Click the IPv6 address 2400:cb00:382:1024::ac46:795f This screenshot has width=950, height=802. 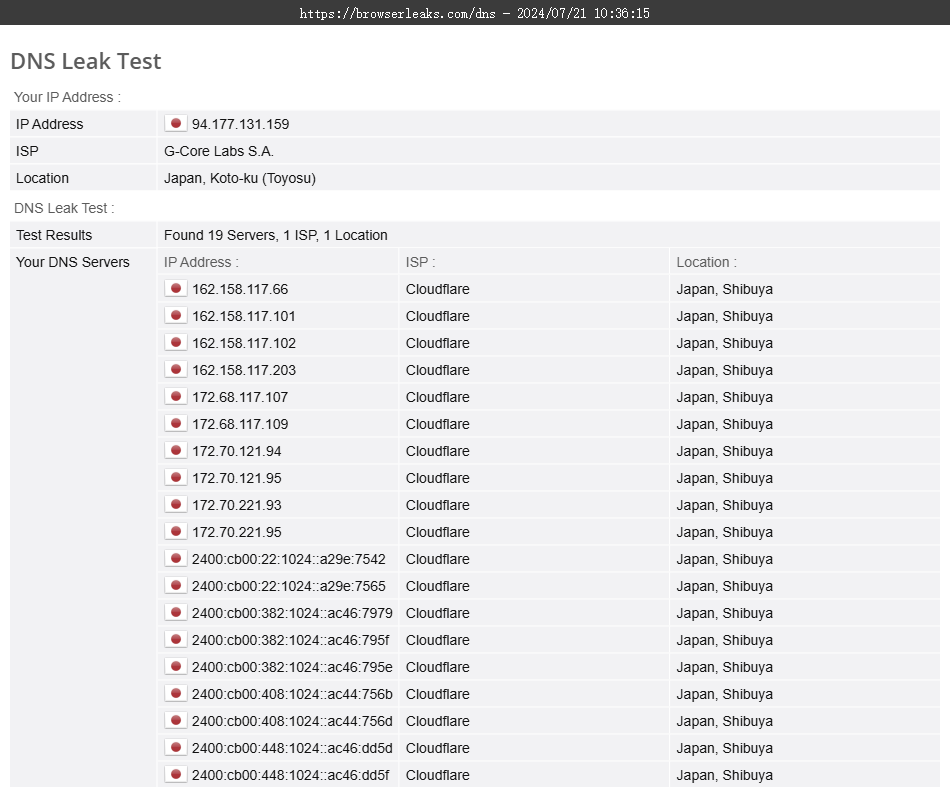pyautogui.click(x=290, y=640)
